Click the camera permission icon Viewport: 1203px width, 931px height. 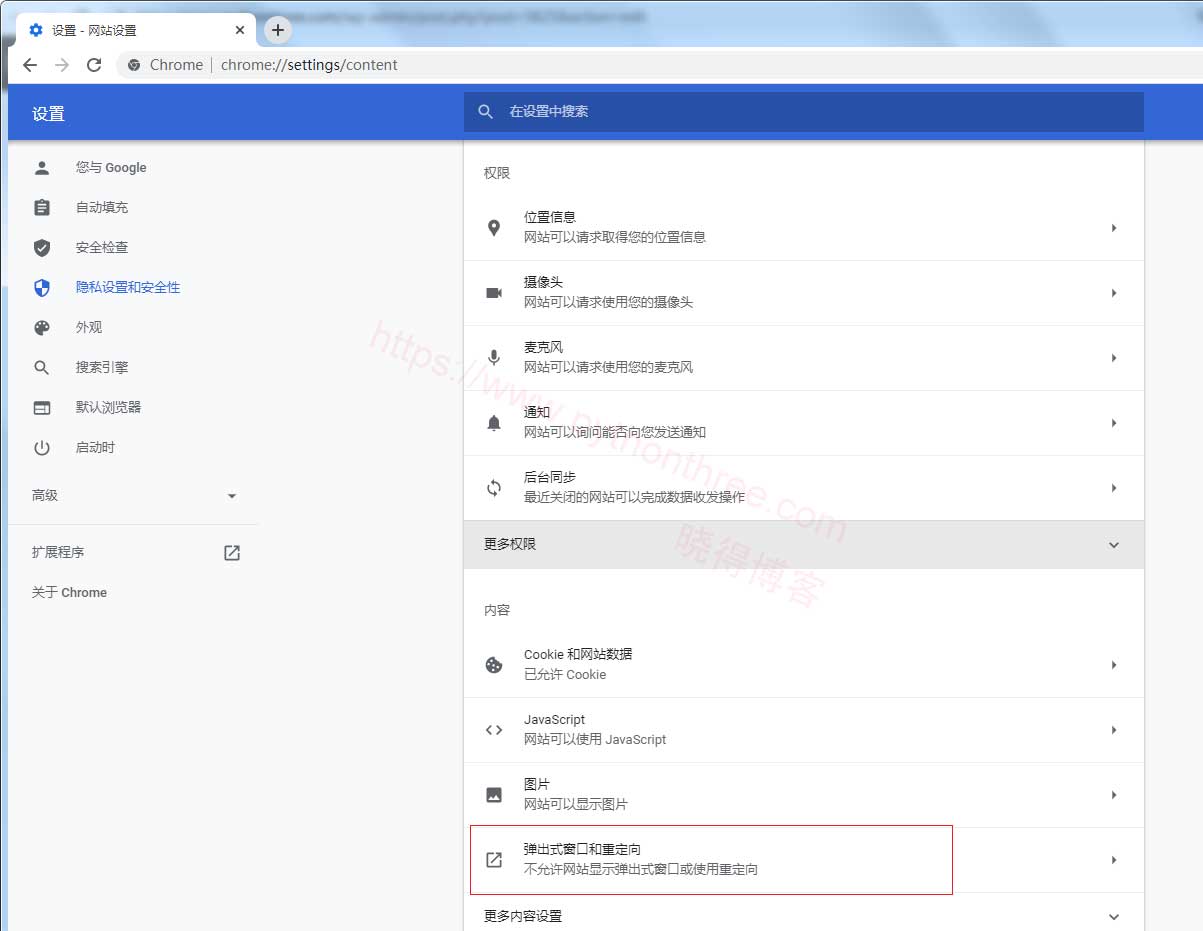click(x=493, y=292)
